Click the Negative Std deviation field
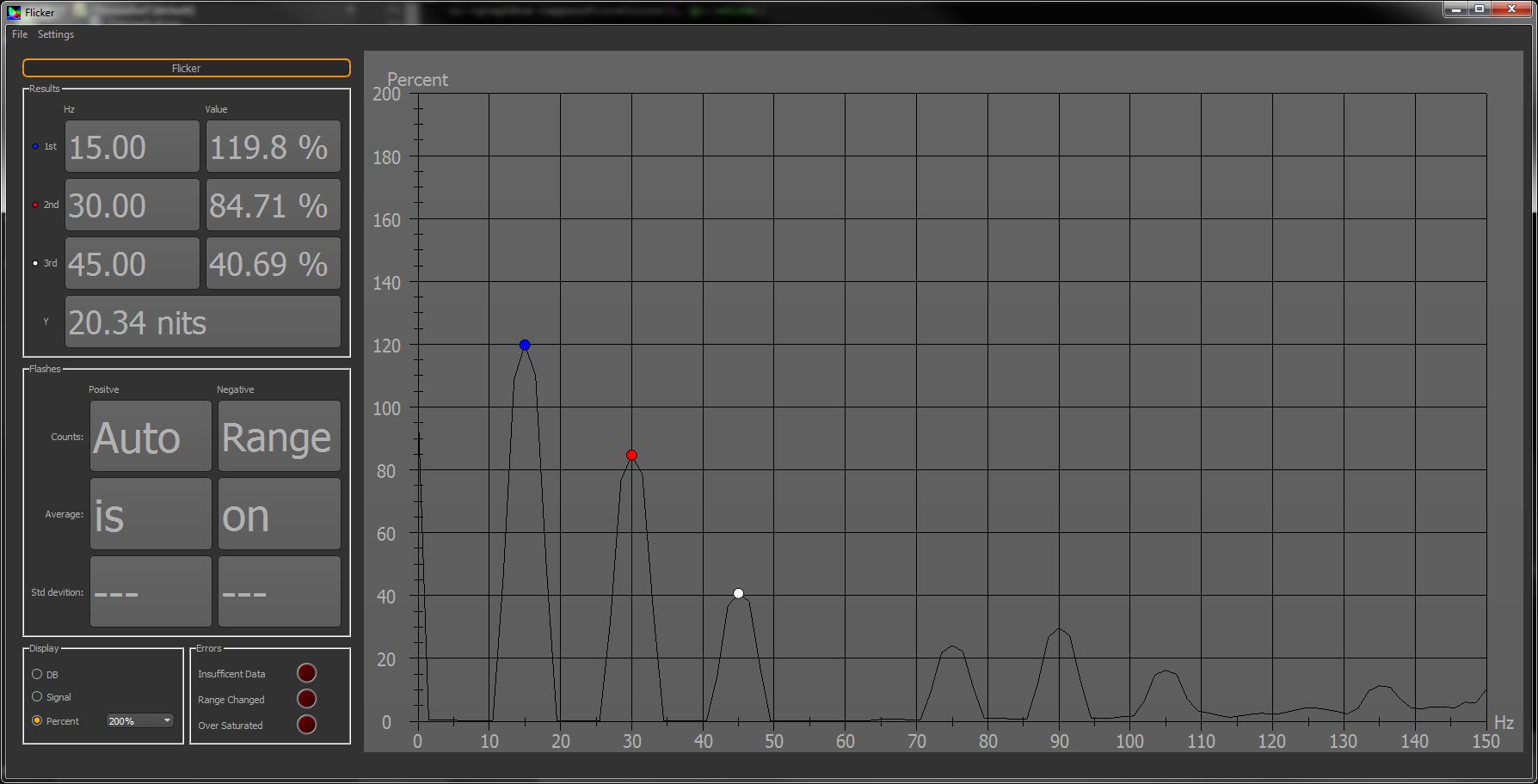 click(280, 591)
